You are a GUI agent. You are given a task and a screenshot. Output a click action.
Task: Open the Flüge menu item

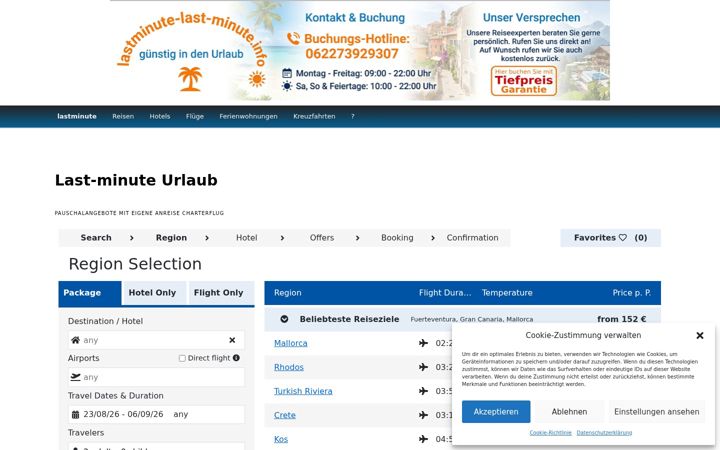click(x=195, y=117)
